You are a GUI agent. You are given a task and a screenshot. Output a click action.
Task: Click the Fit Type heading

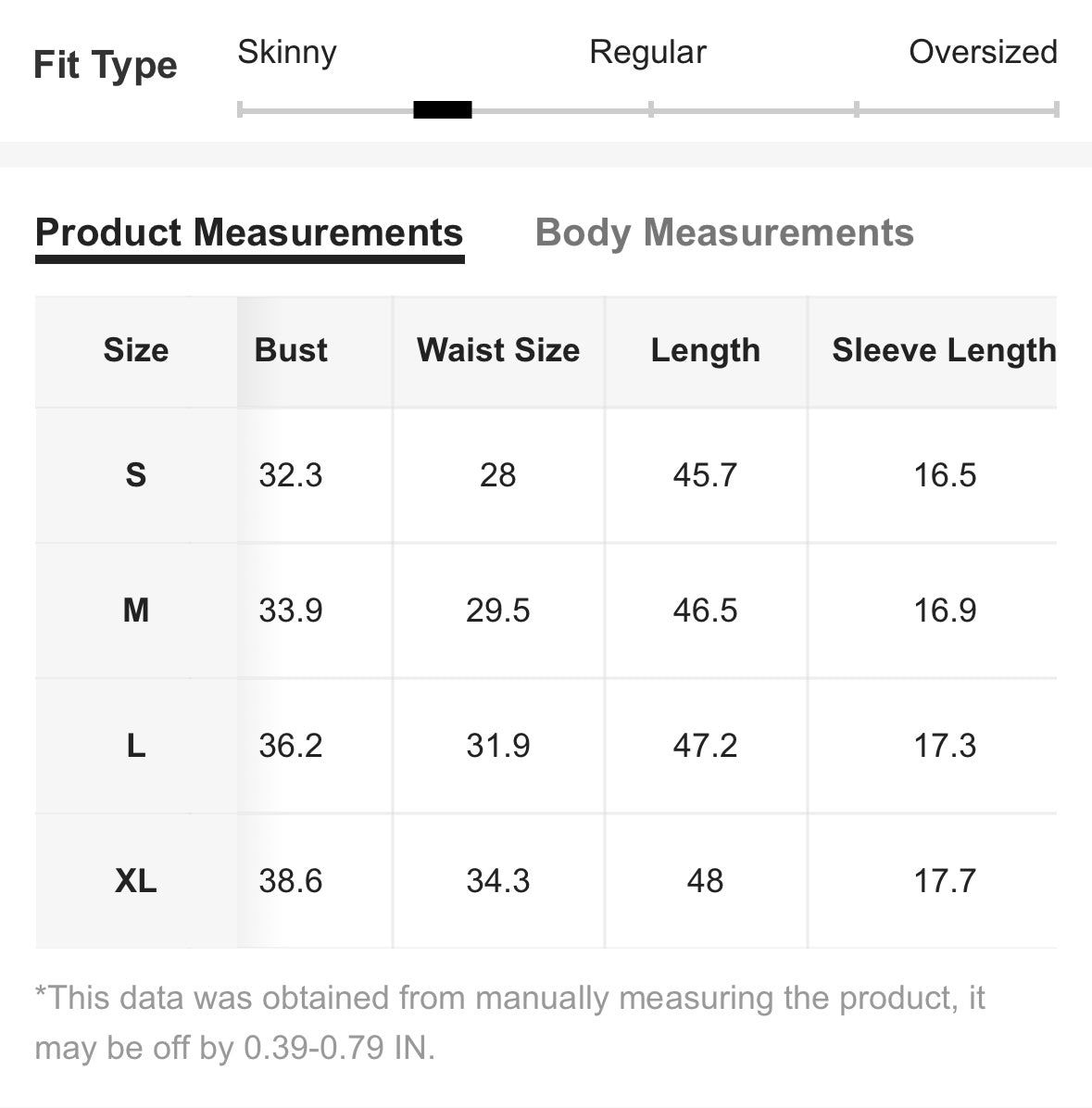[105, 66]
